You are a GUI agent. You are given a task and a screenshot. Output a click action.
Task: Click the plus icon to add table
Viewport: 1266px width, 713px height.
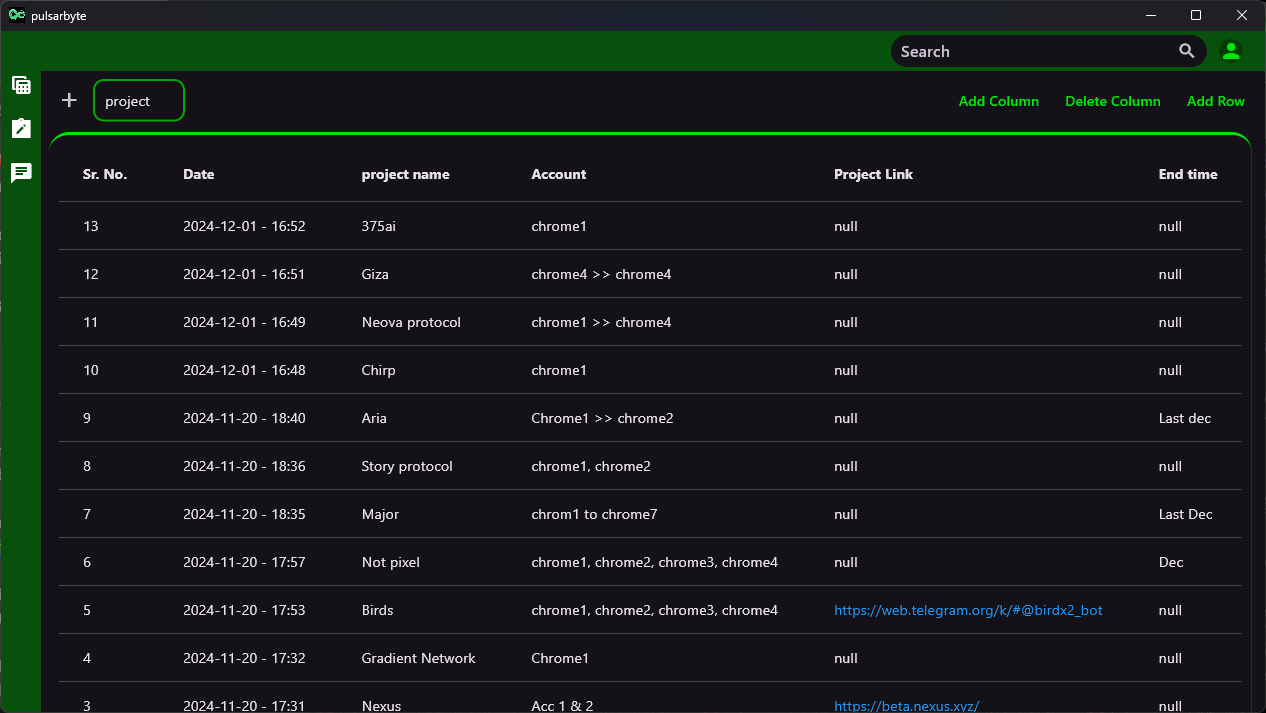click(69, 100)
